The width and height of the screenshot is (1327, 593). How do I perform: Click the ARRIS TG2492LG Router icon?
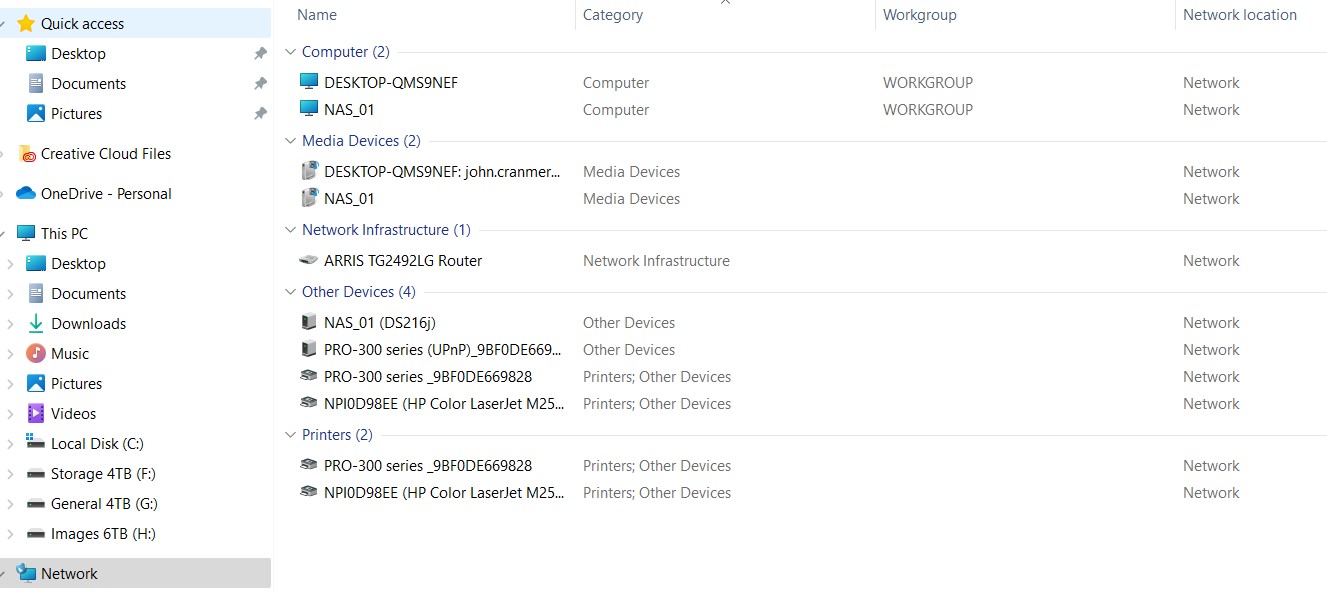coord(309,261)
